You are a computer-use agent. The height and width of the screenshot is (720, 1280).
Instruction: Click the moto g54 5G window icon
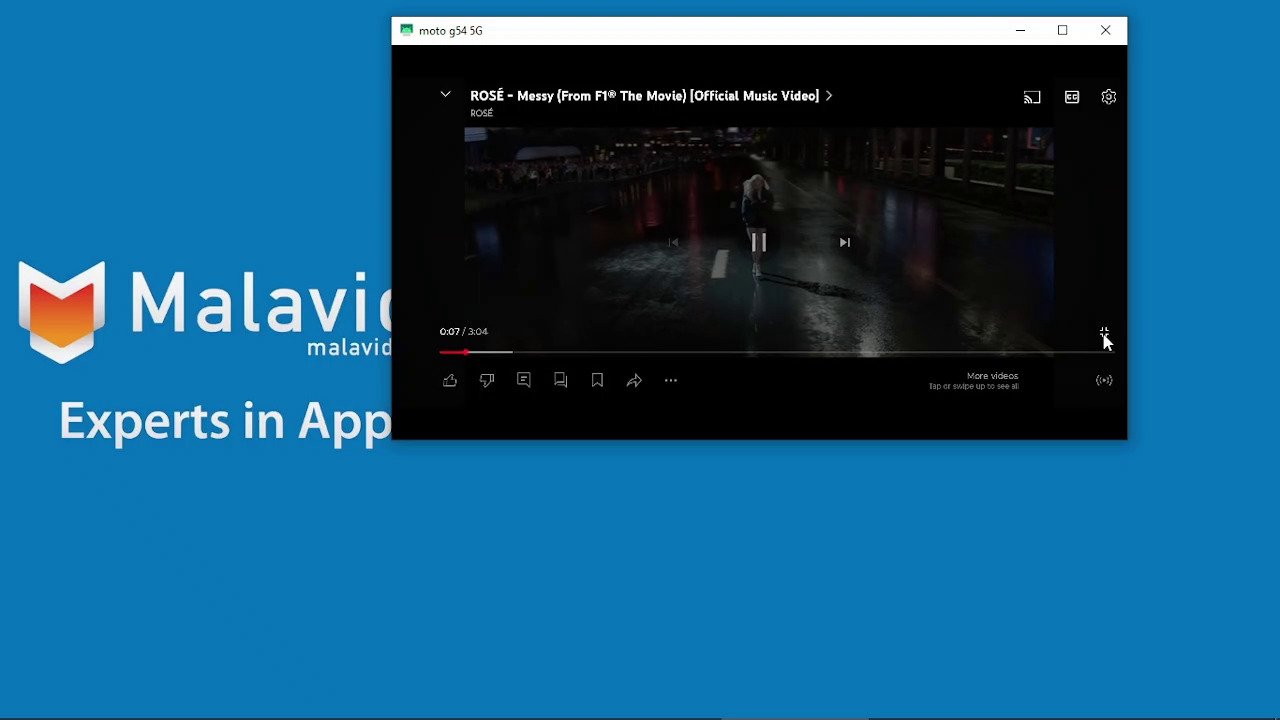point(406,30)
